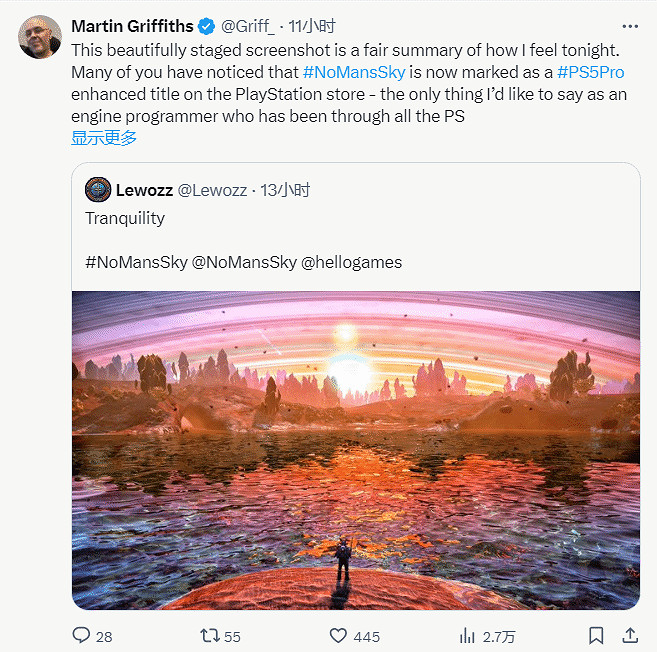
Task: Open the quoted tweet's 13小时 timestamp
Action: (x=285, y=190)
